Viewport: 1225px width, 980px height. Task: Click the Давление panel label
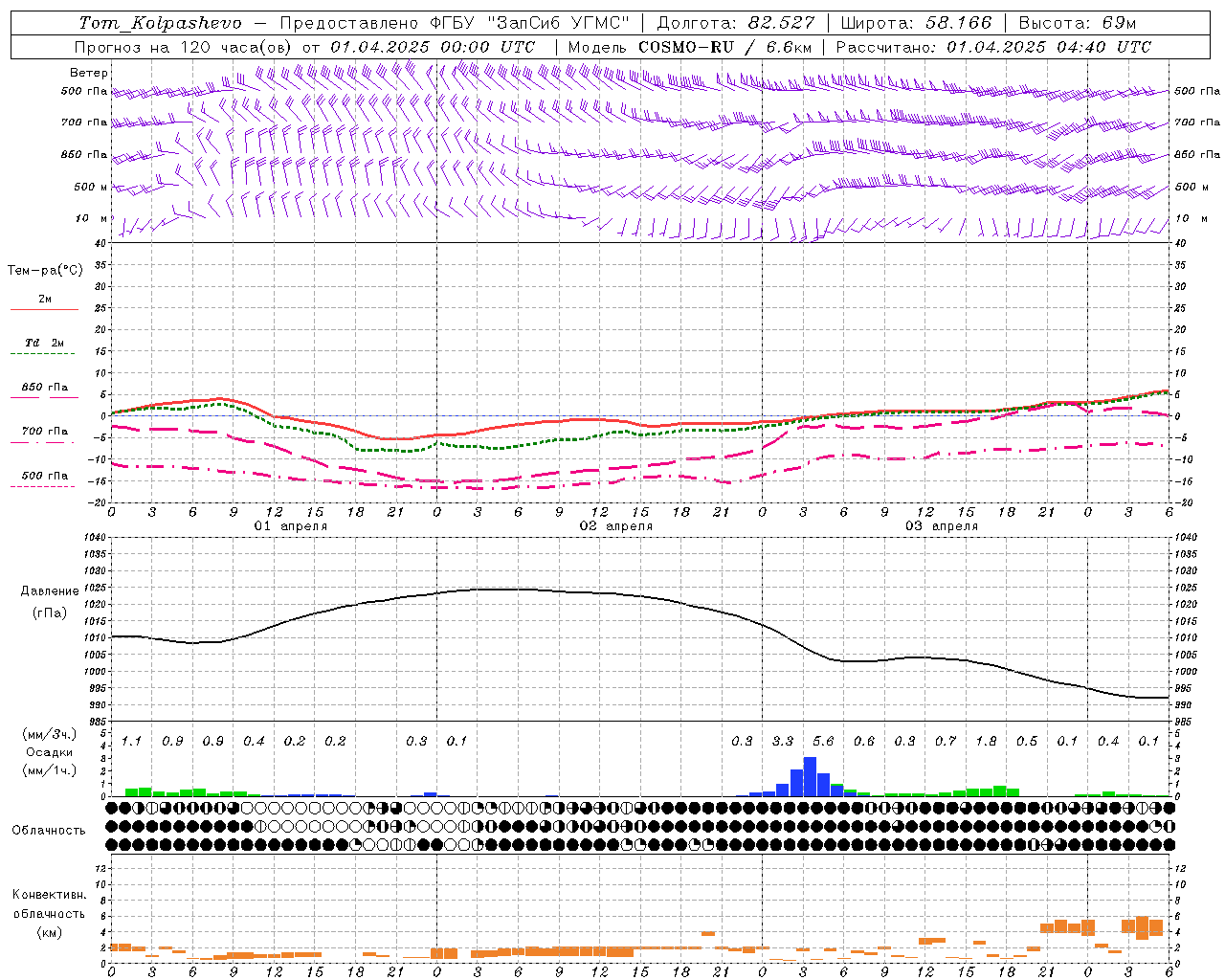(50, 591)
